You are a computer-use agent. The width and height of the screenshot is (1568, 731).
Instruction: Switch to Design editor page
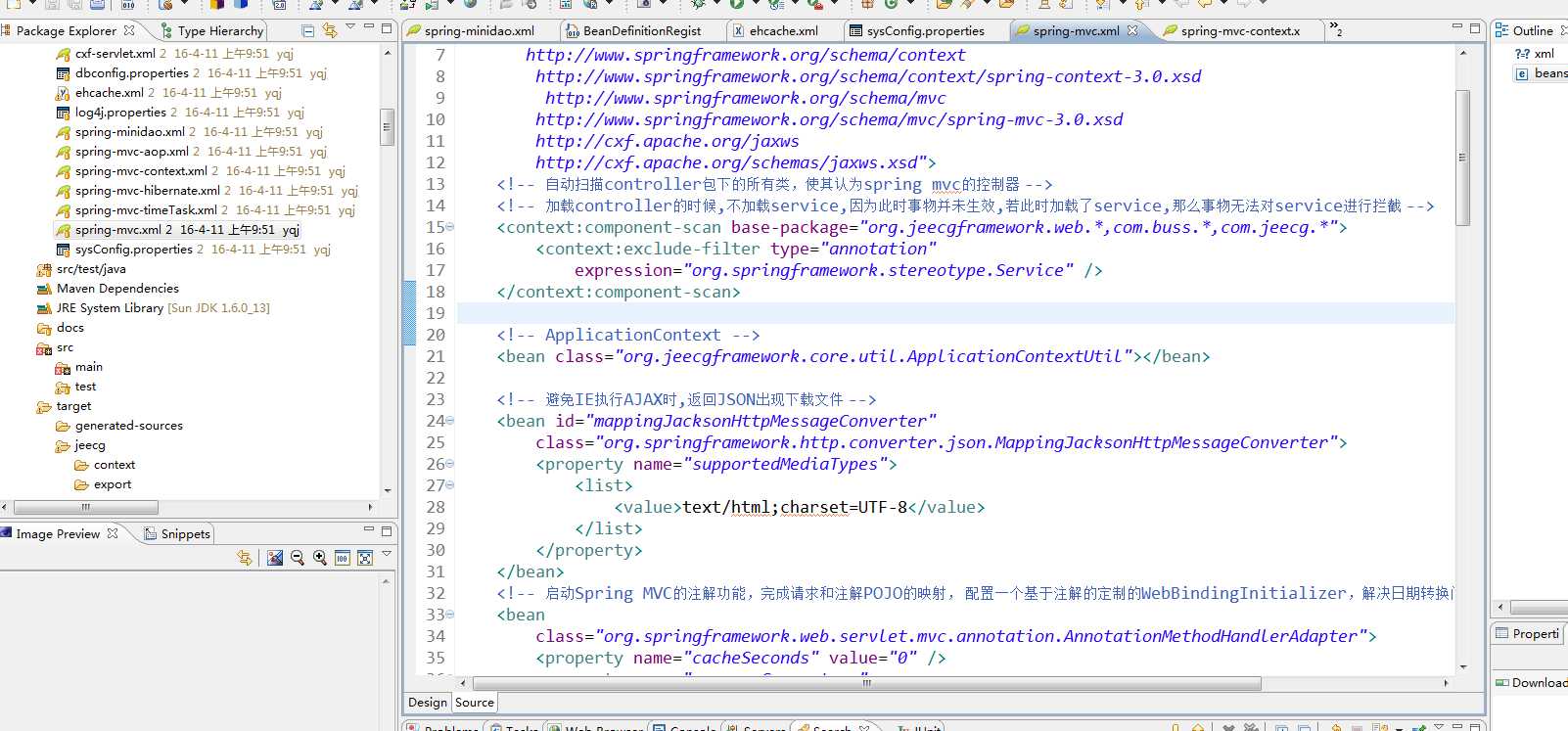tap(428, 703)
